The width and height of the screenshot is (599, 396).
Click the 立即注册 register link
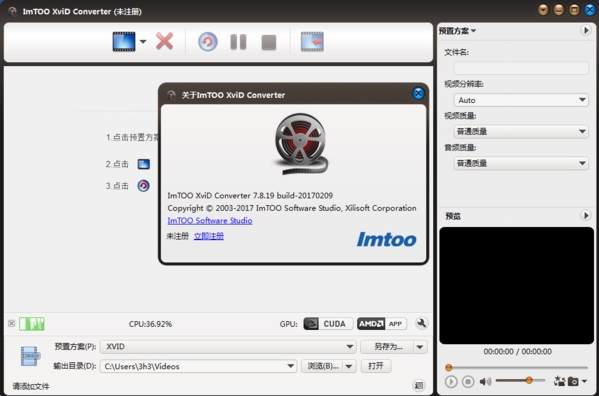pos(209,236)
